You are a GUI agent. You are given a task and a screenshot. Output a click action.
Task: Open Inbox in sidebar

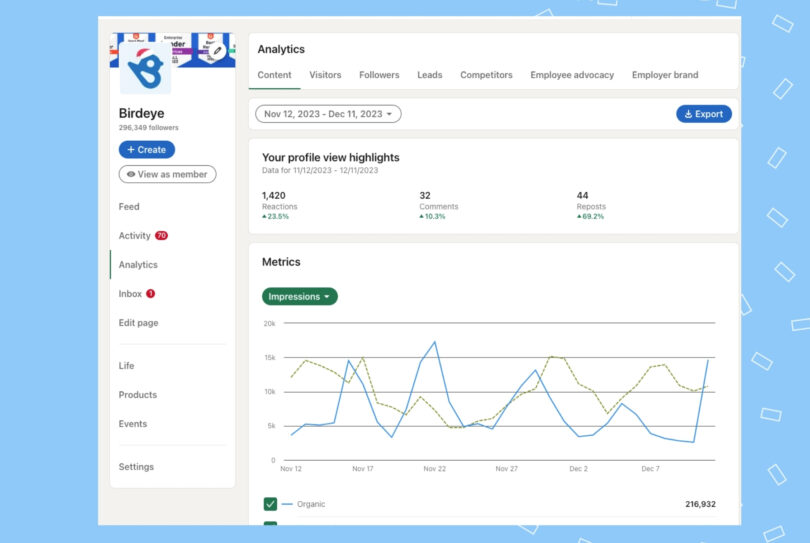point(130,293)
